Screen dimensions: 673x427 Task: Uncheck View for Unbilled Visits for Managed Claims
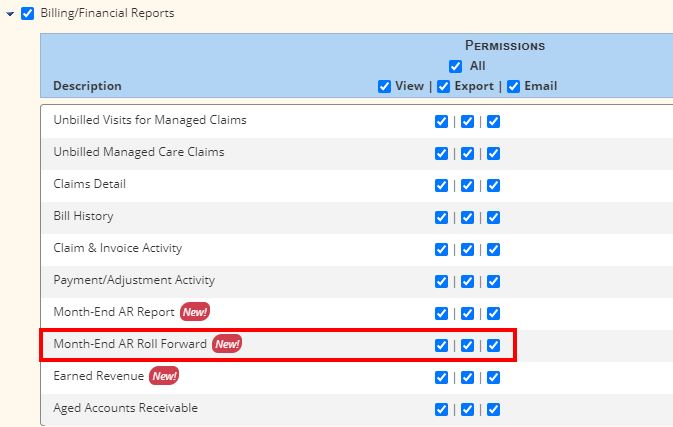441,121
